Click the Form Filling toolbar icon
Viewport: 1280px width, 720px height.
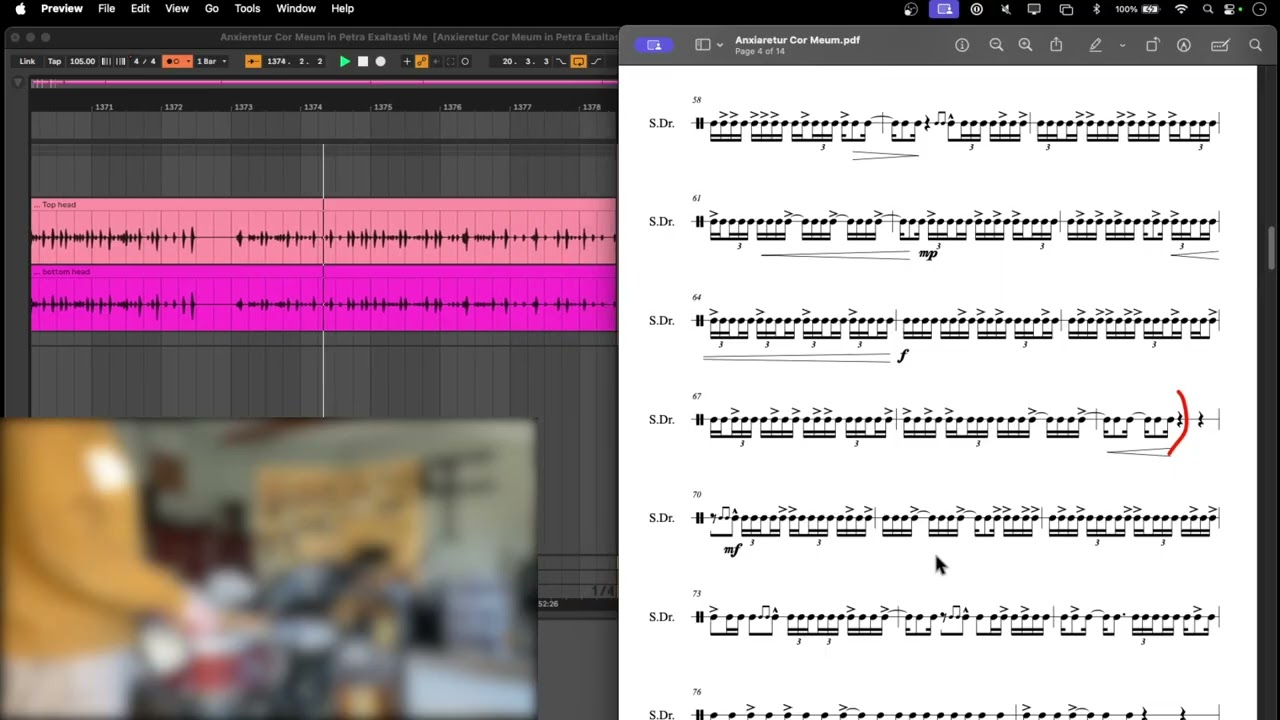(x=1220, y=45)
